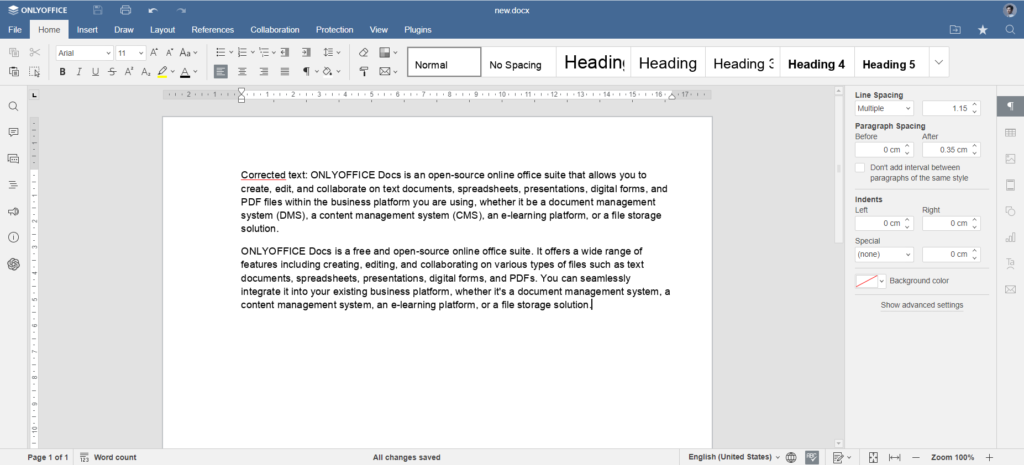Image resolution: width=1024 pixels, height=465 pixels.
Task: Open the Table settings icon in the right sidebar
Action: 1010,133
